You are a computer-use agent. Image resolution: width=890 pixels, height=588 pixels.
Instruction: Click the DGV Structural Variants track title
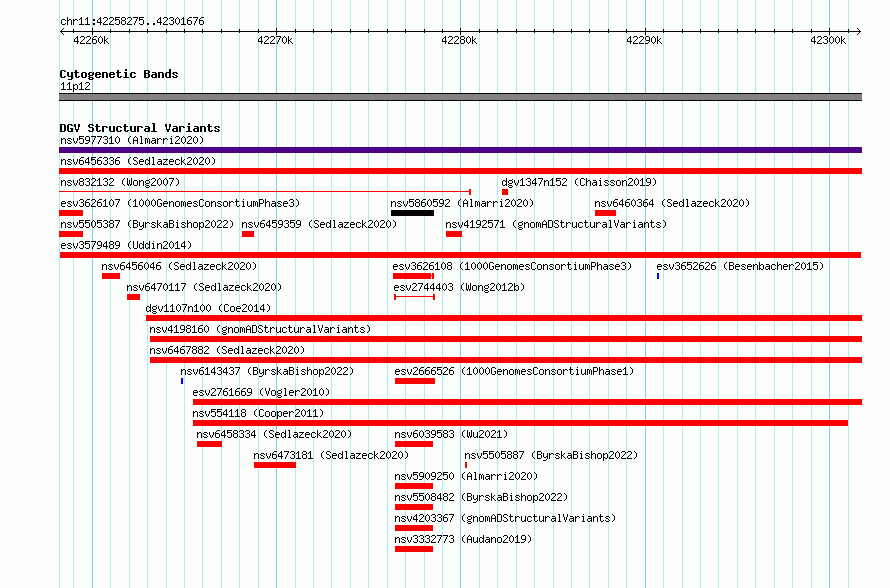[x=140, y=128]
